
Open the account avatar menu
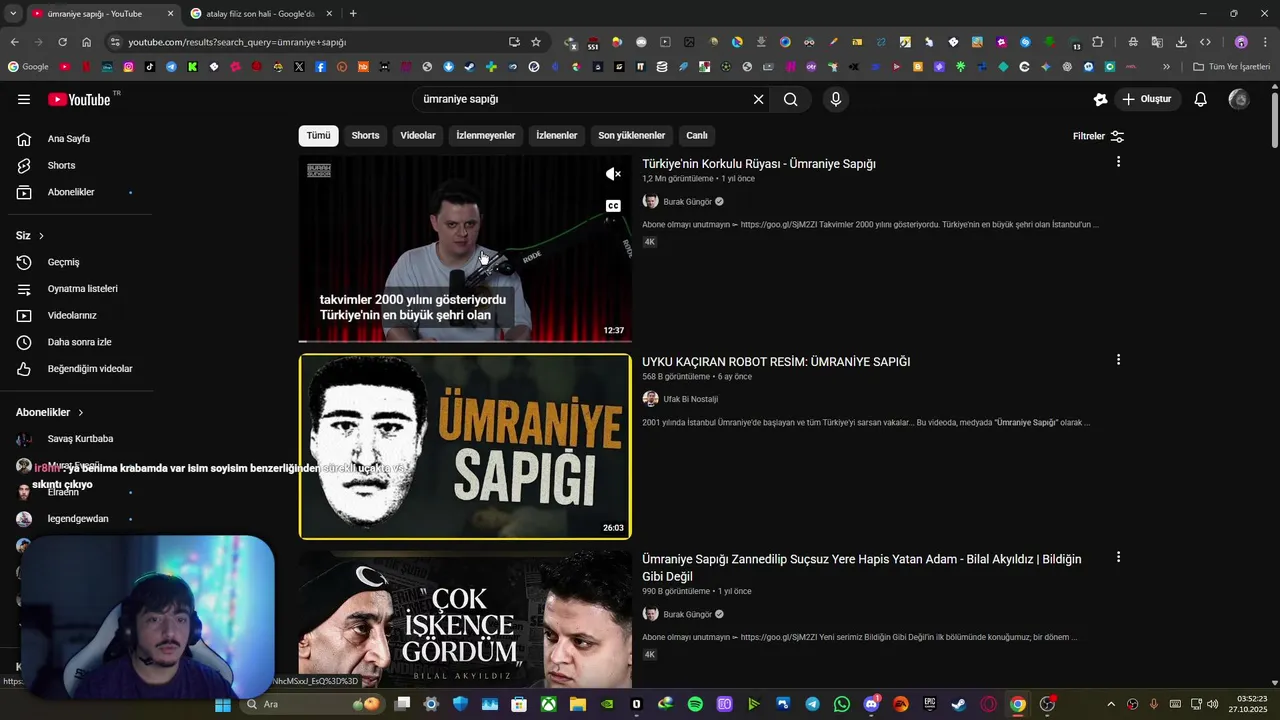pyautogui.click(x=1239, y=99)
